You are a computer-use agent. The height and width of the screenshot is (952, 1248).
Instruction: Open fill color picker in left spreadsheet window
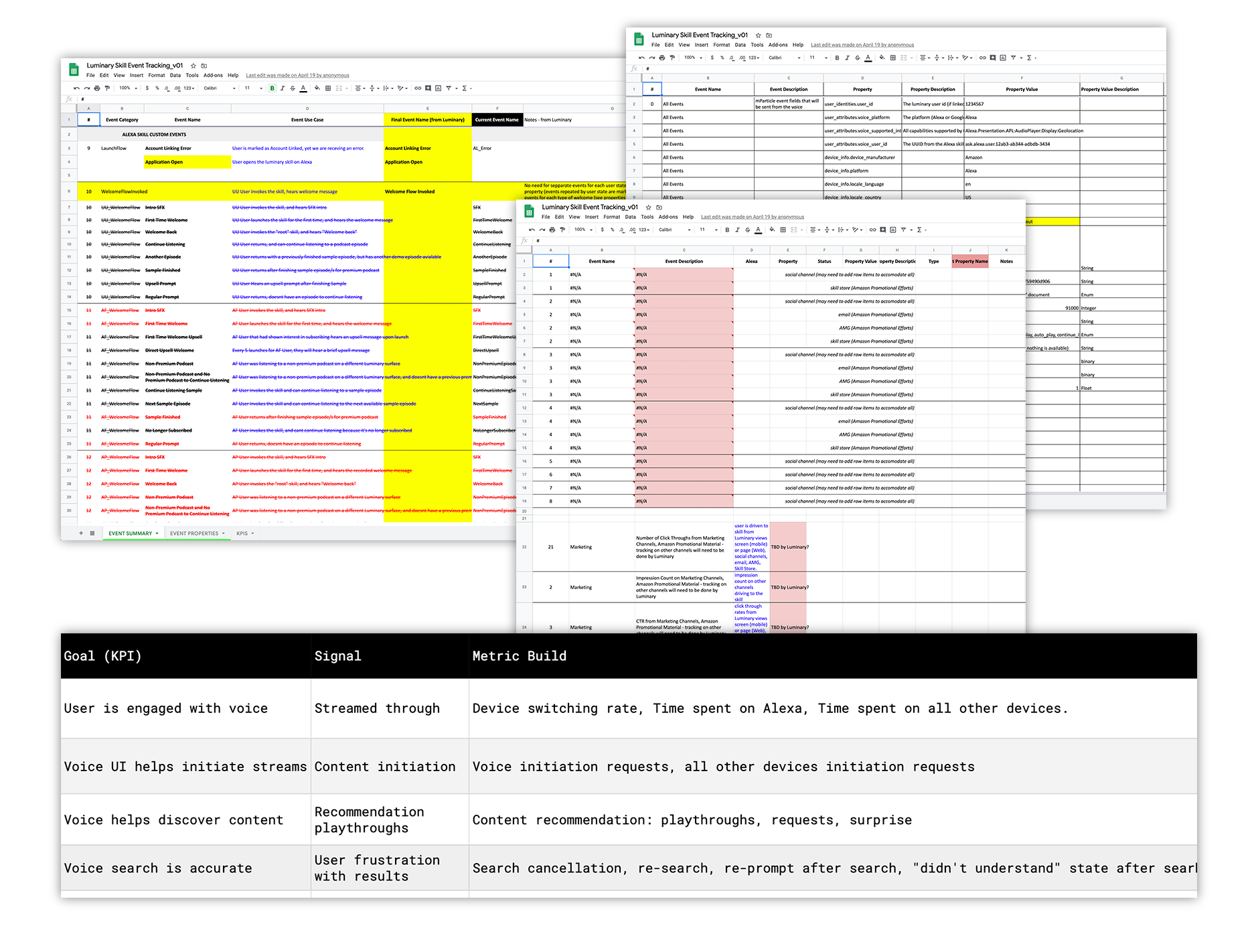point(317,88)
